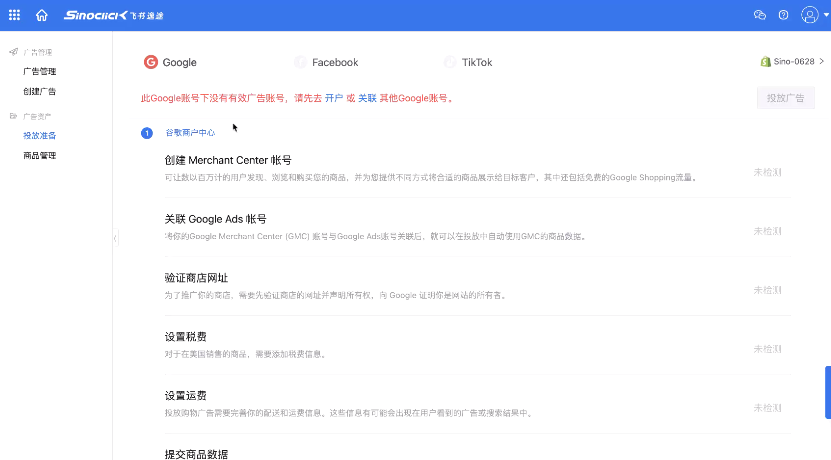
Task: Open 验证商店网址 item
Action: 196,278
